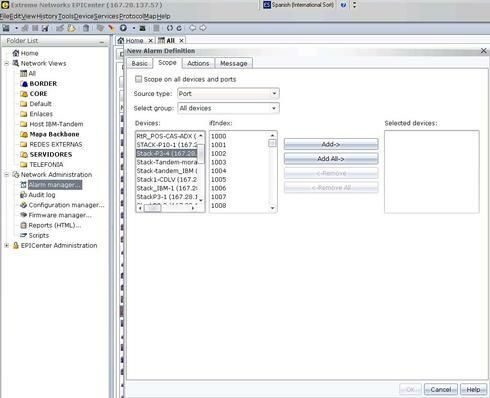Click the round blue help toolbar icon

click(x=123, y=28)
